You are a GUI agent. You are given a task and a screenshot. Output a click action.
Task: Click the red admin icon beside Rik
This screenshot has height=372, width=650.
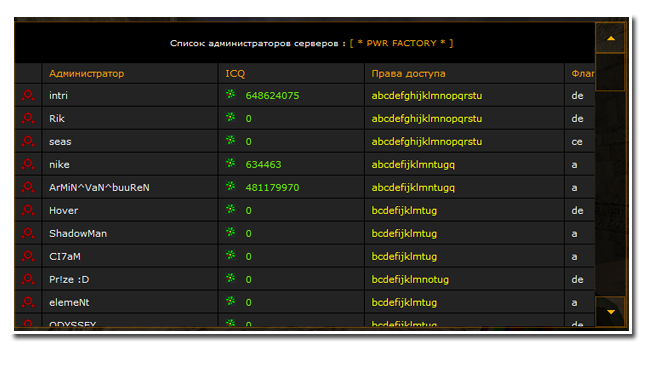tap(28, 118)
